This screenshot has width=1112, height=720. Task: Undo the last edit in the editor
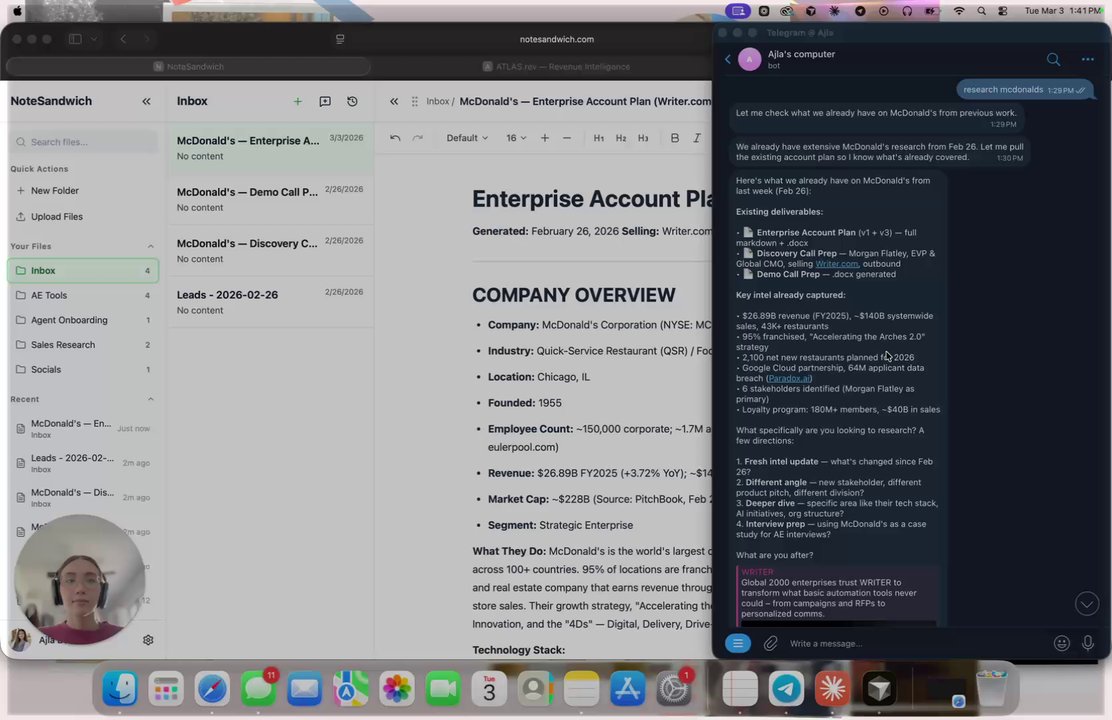tap(395, 138)
